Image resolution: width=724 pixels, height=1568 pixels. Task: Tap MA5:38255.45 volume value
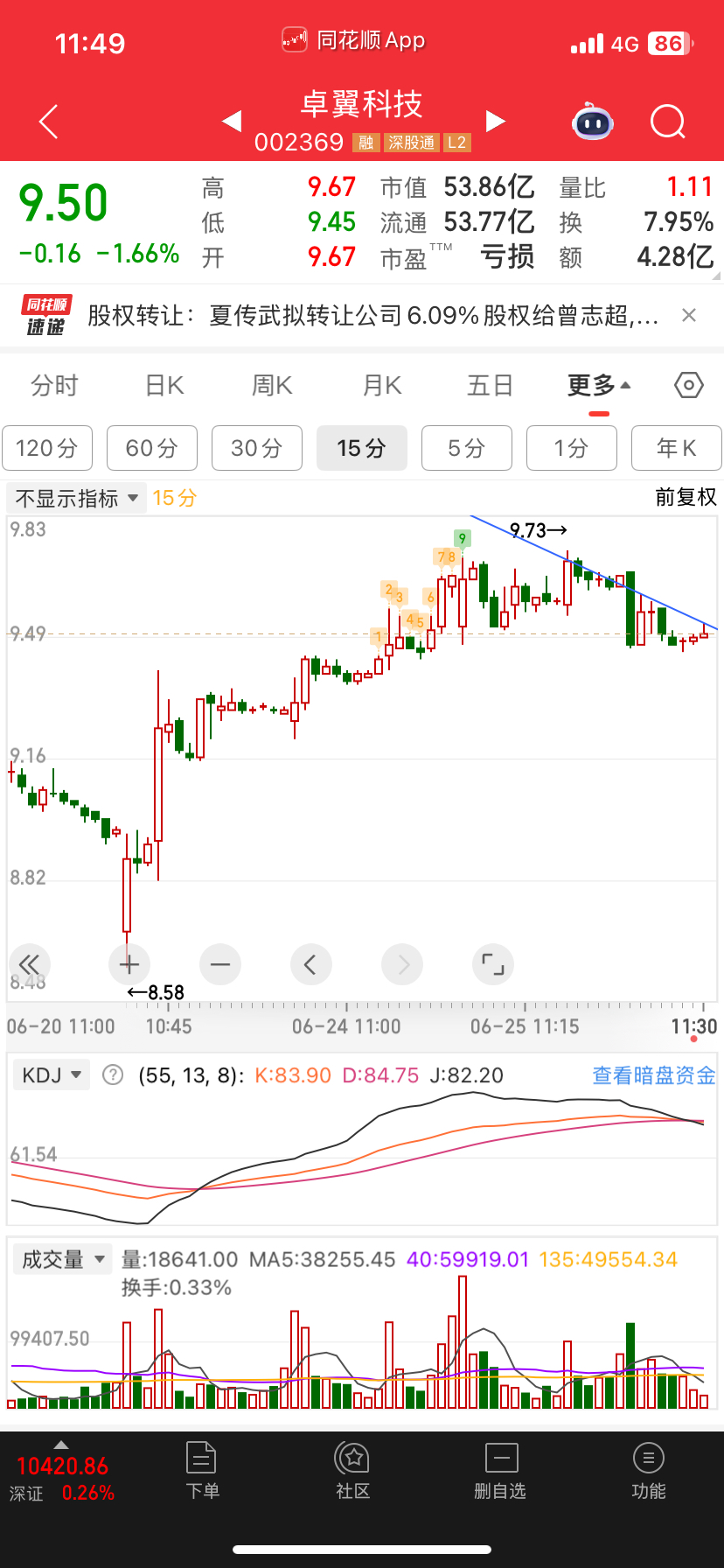click(323, 1259)
